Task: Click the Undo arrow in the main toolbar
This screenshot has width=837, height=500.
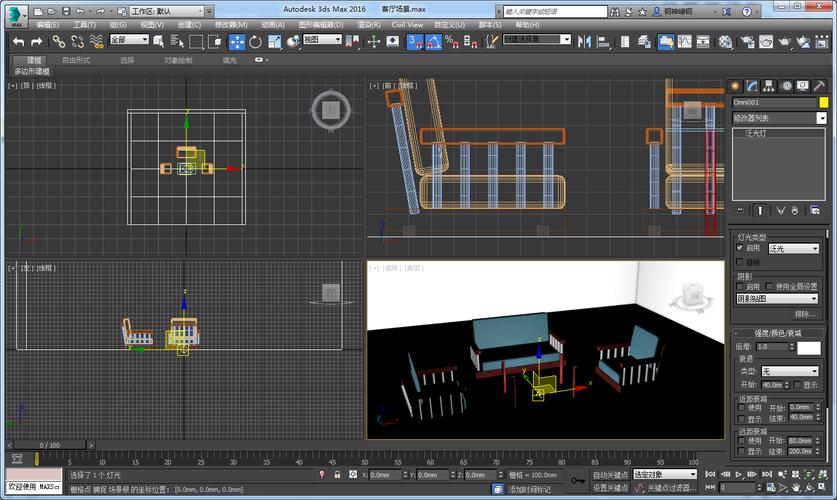Action: pyautogui.click(x=18, y=41)
